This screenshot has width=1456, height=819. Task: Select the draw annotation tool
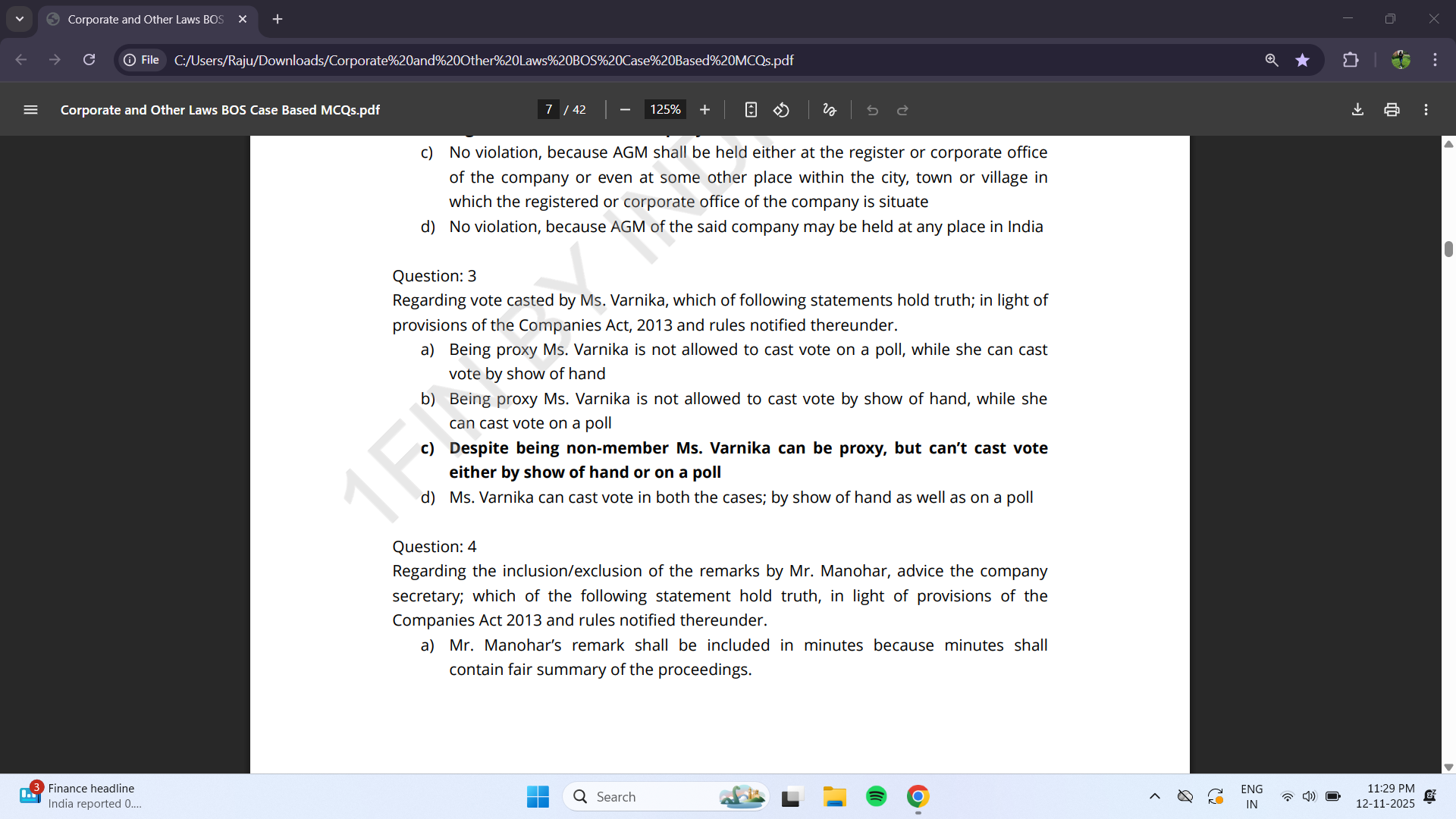click(x=830, y=110)
